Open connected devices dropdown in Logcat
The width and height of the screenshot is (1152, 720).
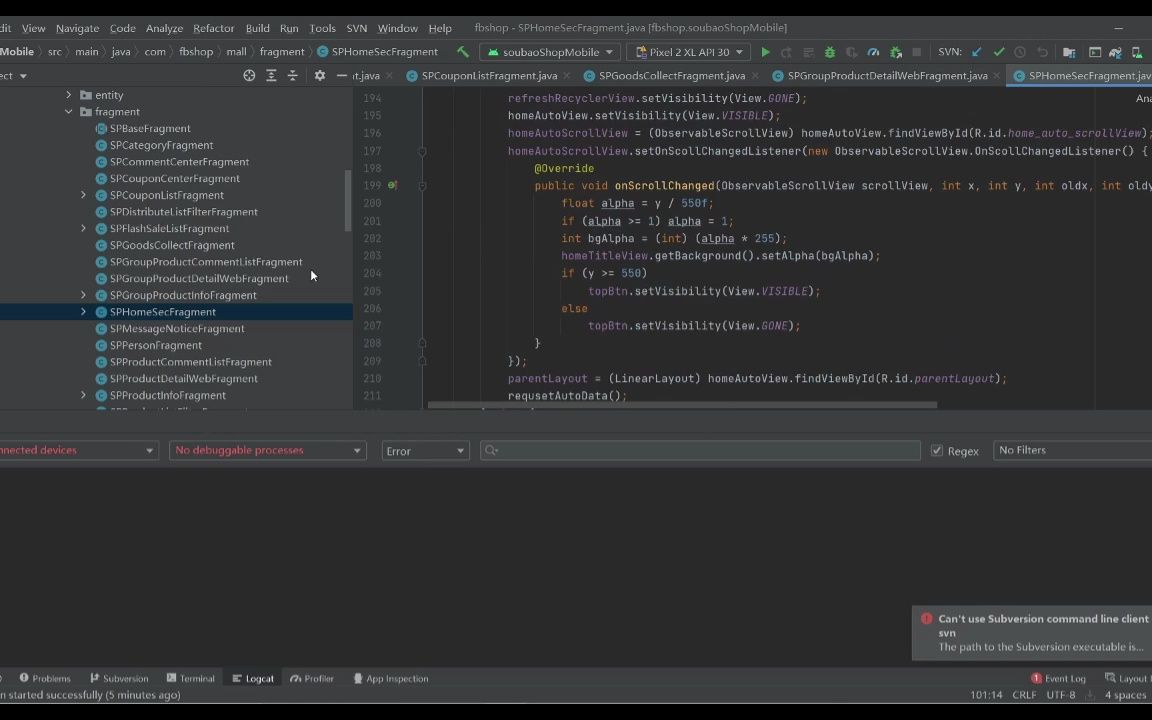coord(78,450)
